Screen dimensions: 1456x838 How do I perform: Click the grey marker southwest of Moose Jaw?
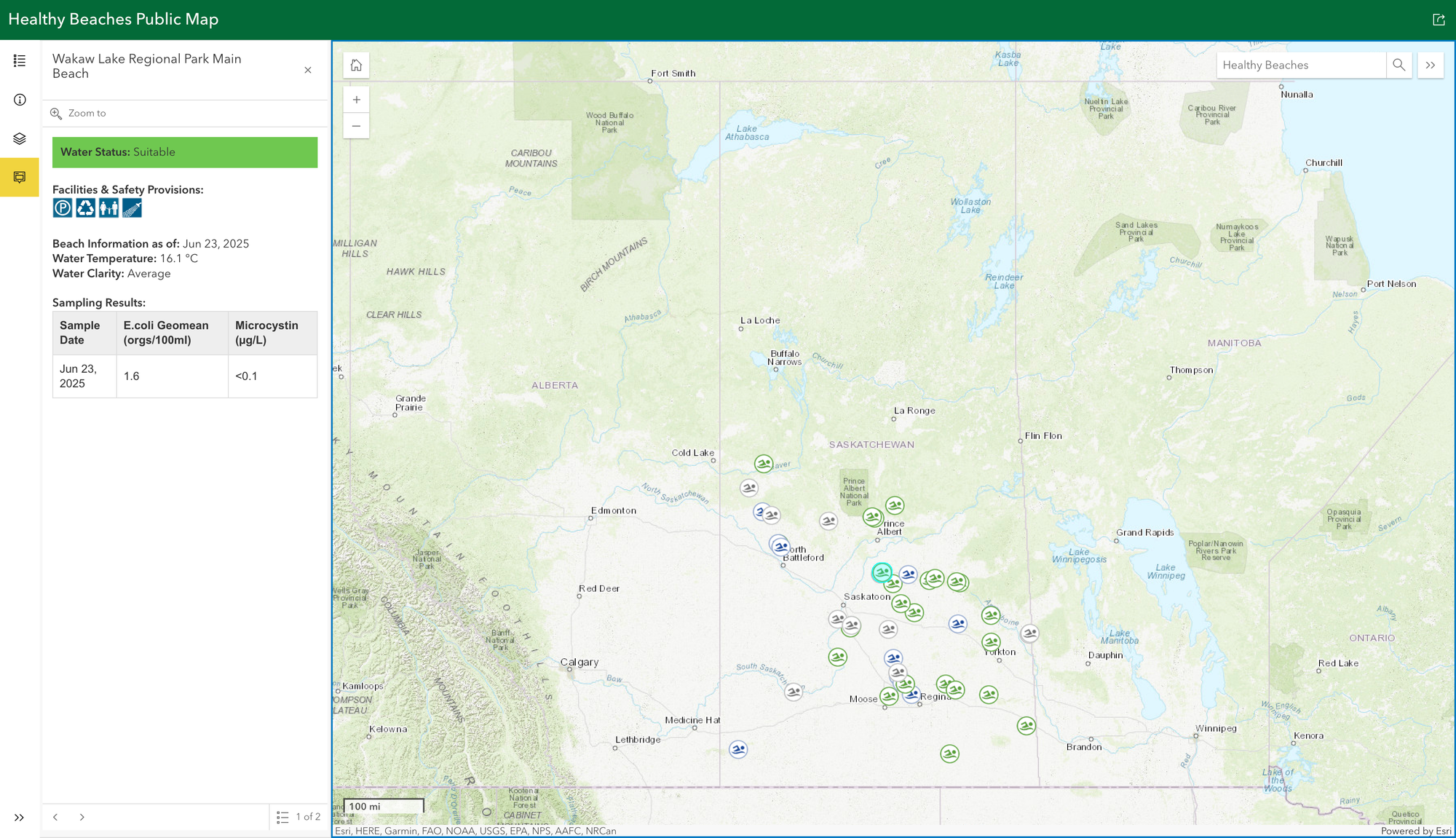(794, 692)
